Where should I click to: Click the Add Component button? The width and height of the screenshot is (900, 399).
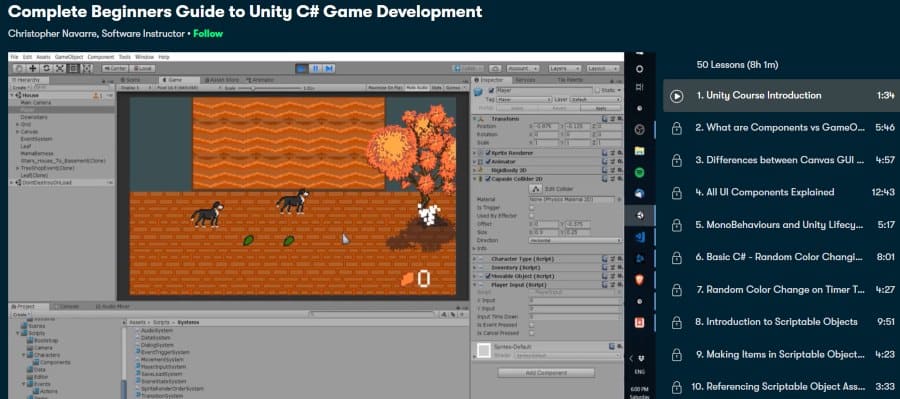tap(546, 373)
